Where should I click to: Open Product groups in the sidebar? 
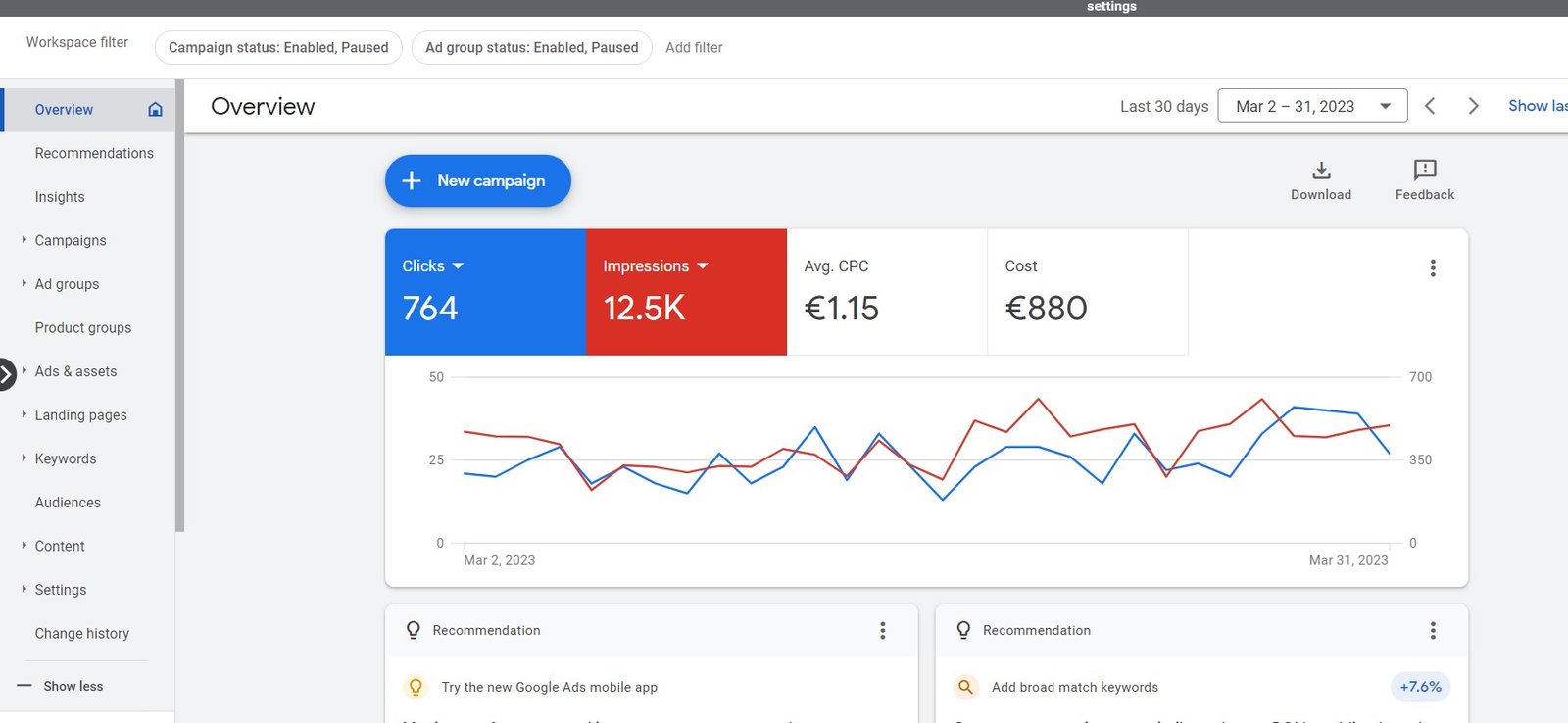pos(83,327)
